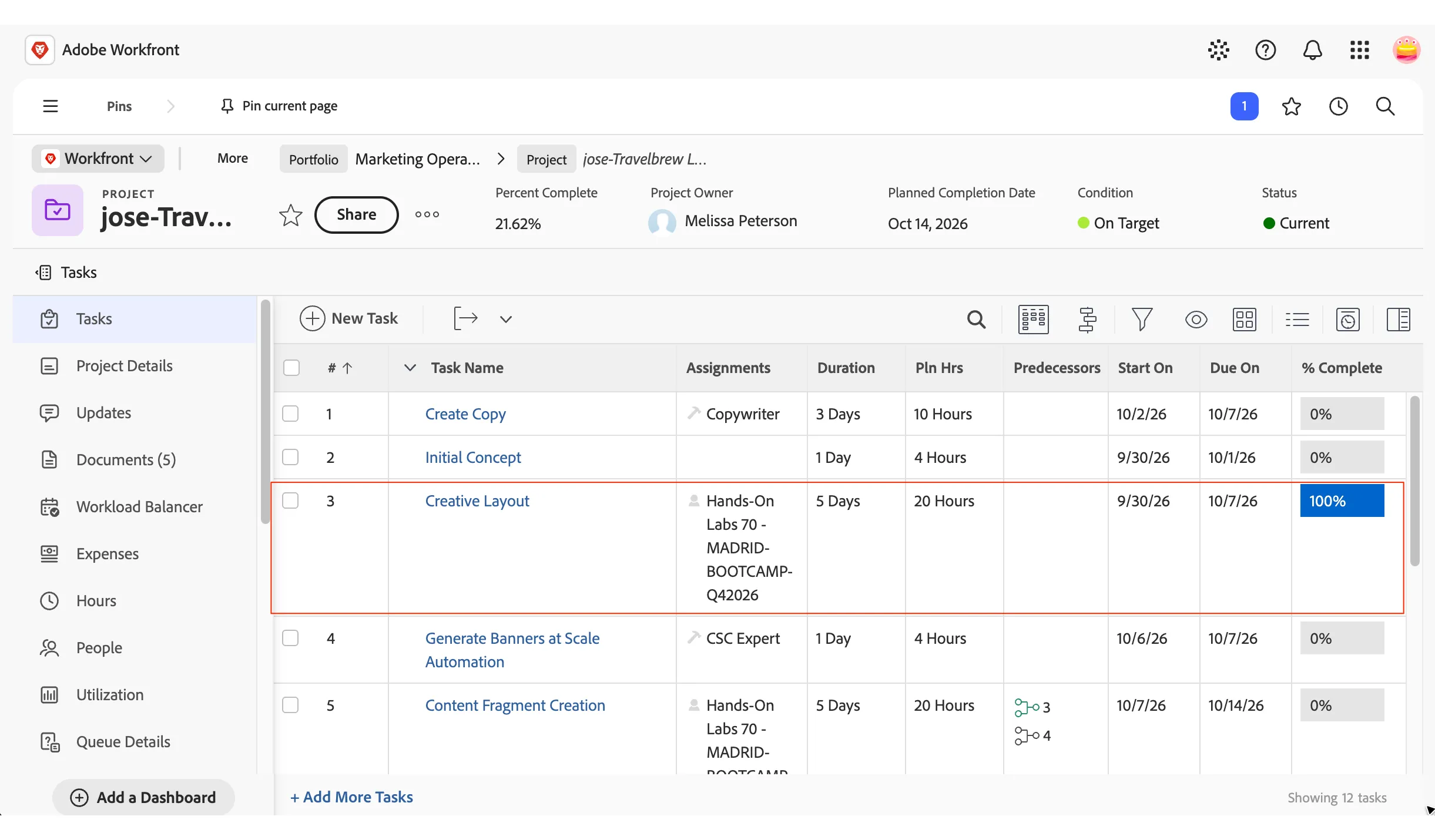Collapse the Tasks left panel
Viewport: 1435px width, 840px height.
(44, 273)
